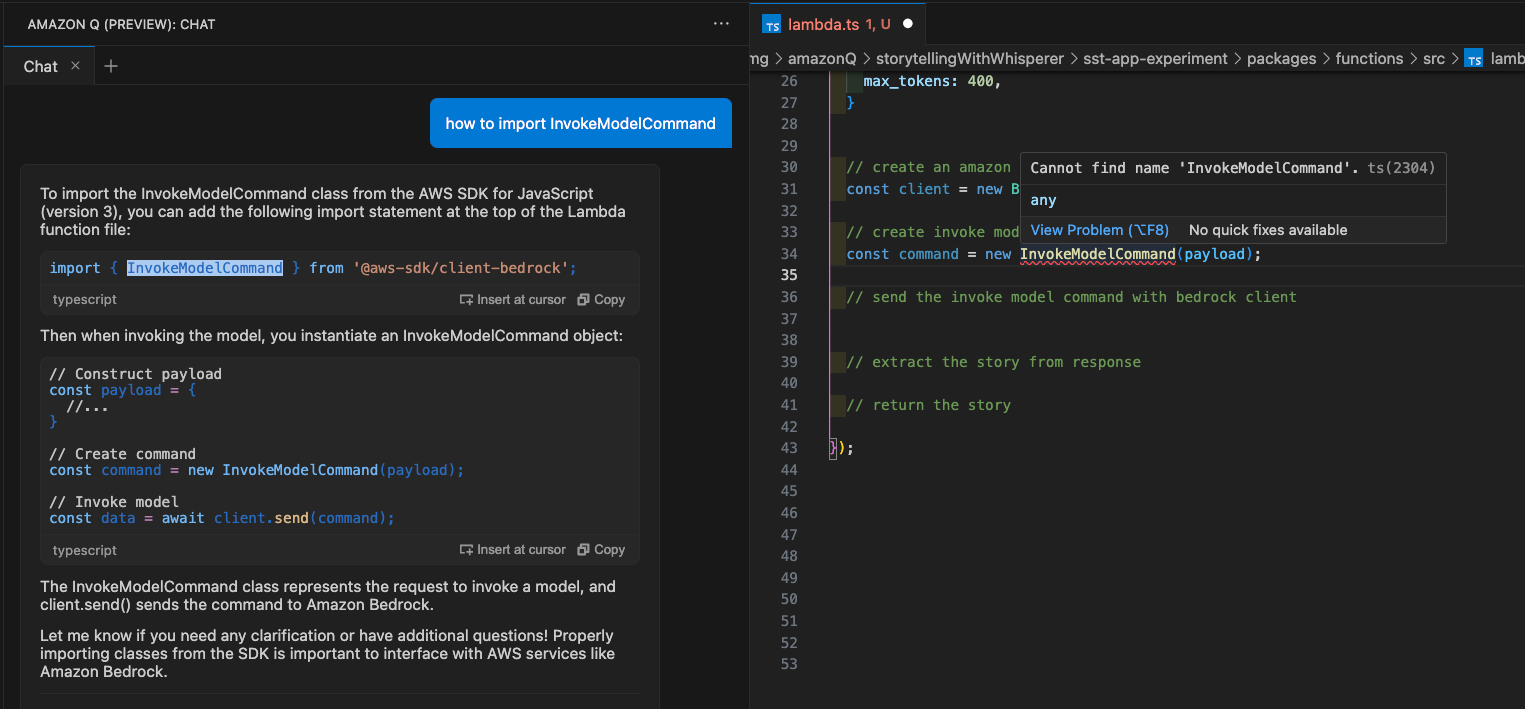This screenshot has width=1525, height=709.
Task: Select highlighted InvokeModelCommand in import snippet
Action: coord(205,268)
